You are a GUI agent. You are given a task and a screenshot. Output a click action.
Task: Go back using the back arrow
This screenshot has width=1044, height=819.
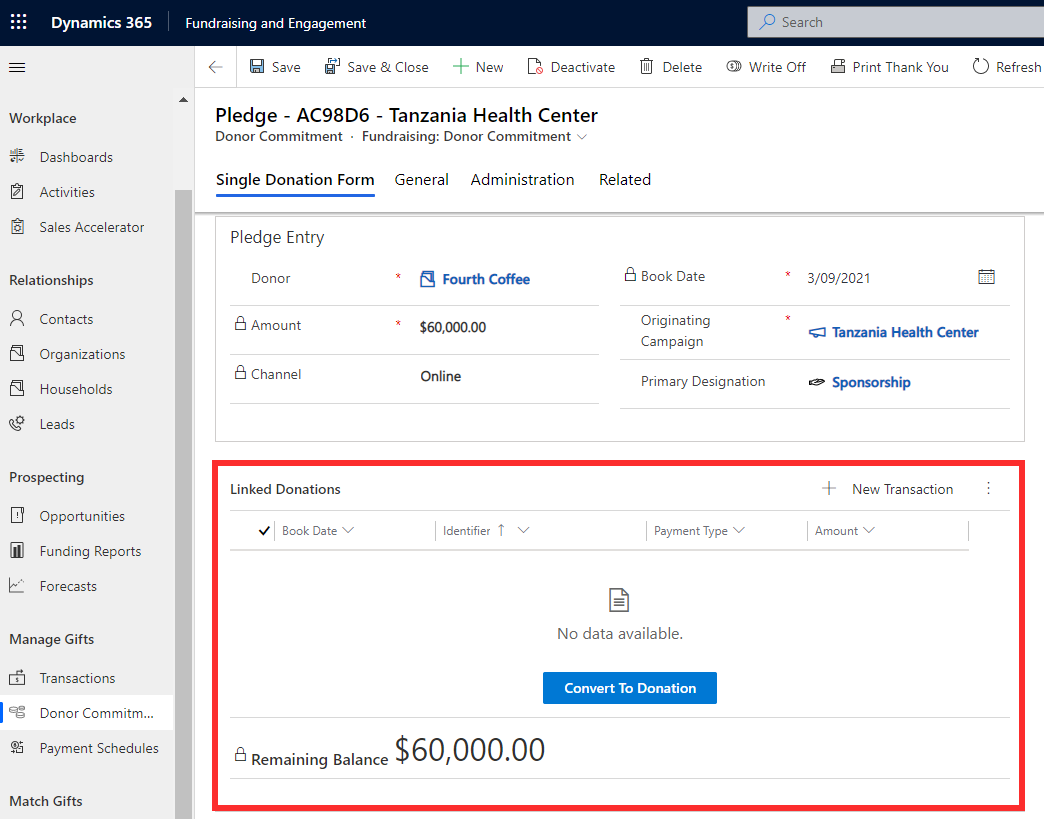pyautogui.click(x=216, y=67)
